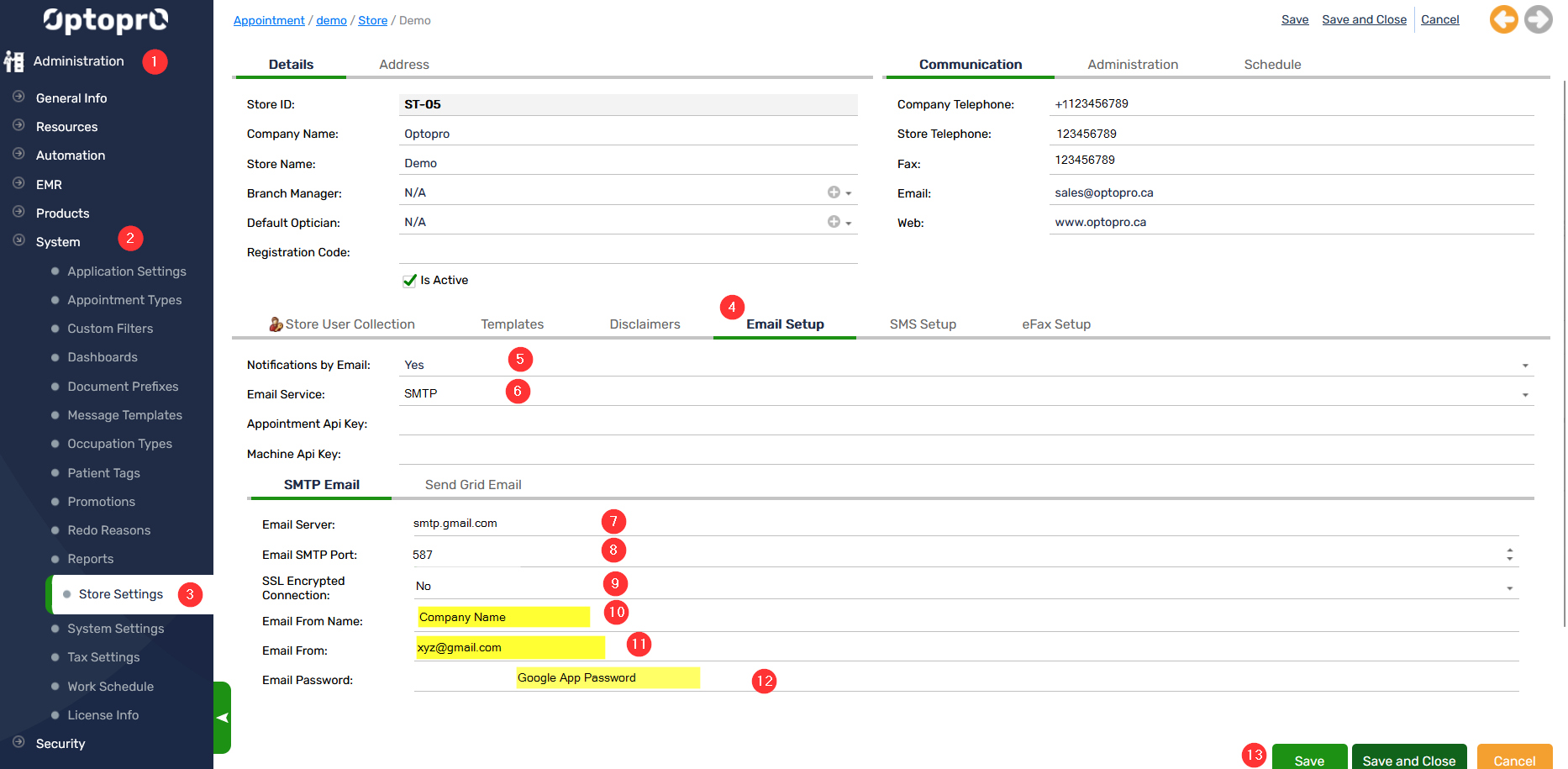Open Store link in breadcrumb
Screen dimensions: 1568x769
tap(372, 20)
